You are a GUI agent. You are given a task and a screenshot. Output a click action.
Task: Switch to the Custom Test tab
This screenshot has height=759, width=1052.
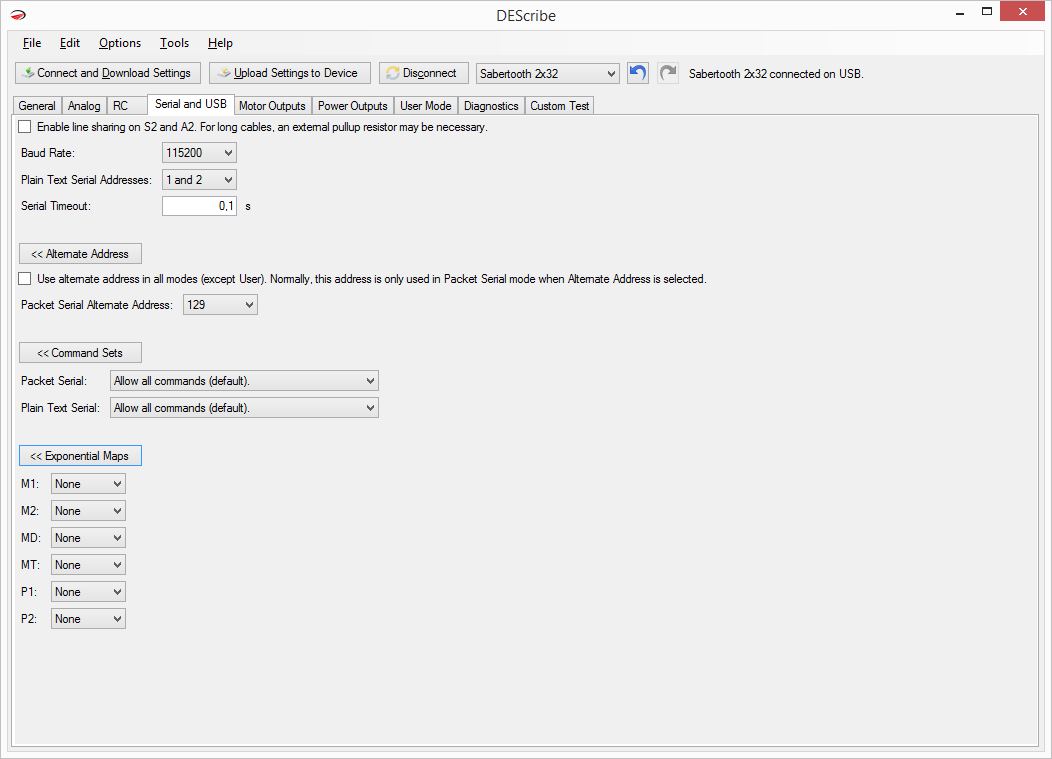[560, 106]
